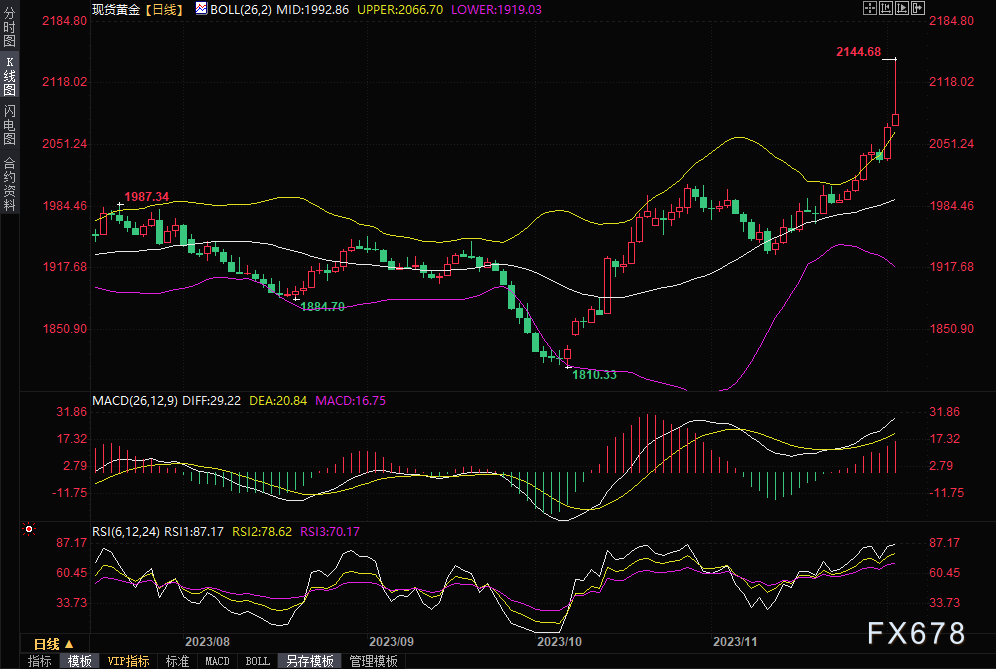The height and width of the screenshot is (669, 996).
Task: Click 管理模板 to manage templates
Action: (372, 661)
